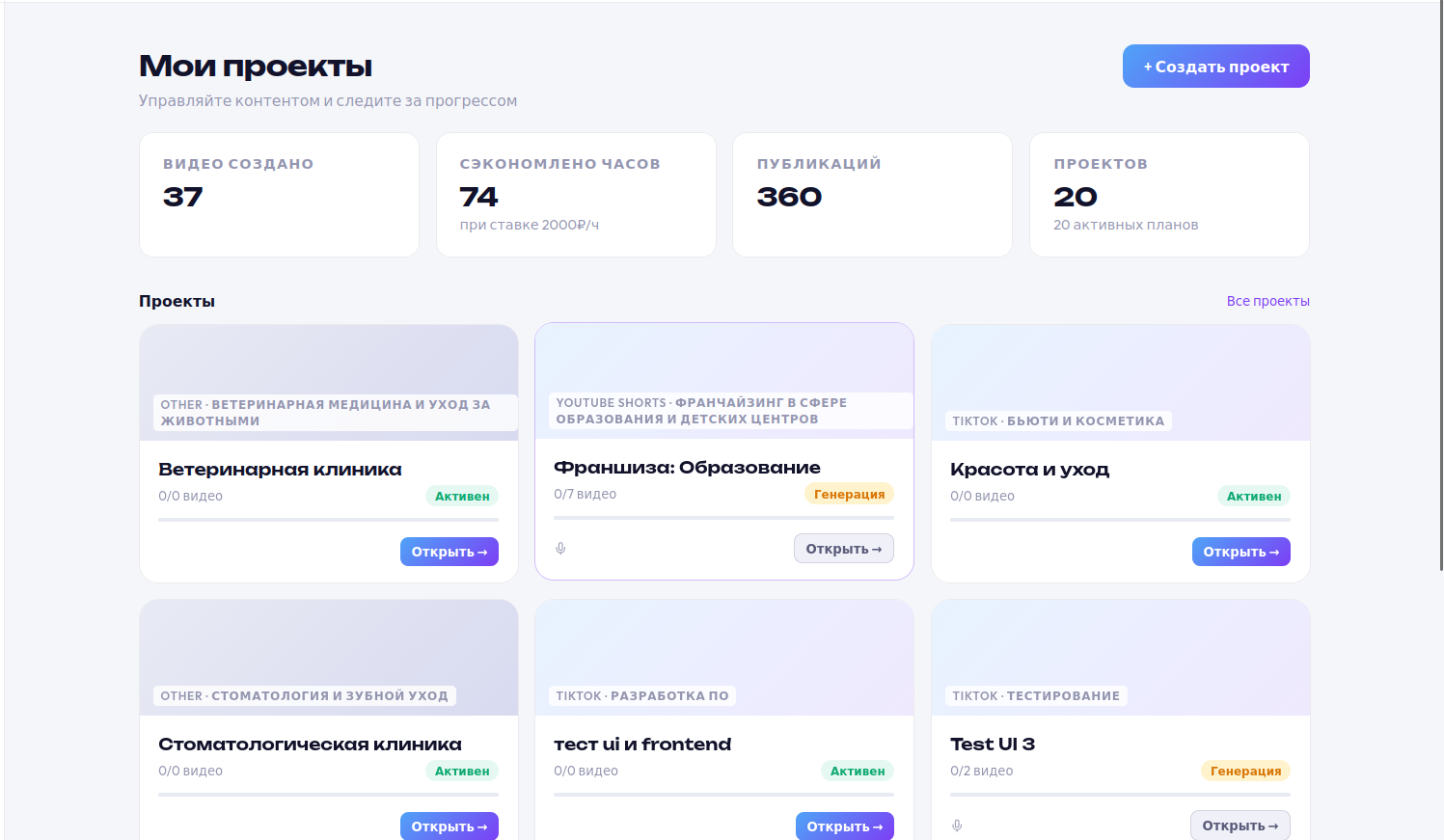Click the Красота и уход title
The image size is (1444, 840).
[1029, 470]
